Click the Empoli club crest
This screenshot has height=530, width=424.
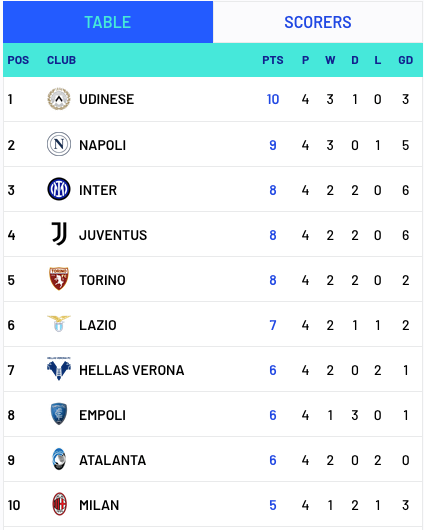59,414
